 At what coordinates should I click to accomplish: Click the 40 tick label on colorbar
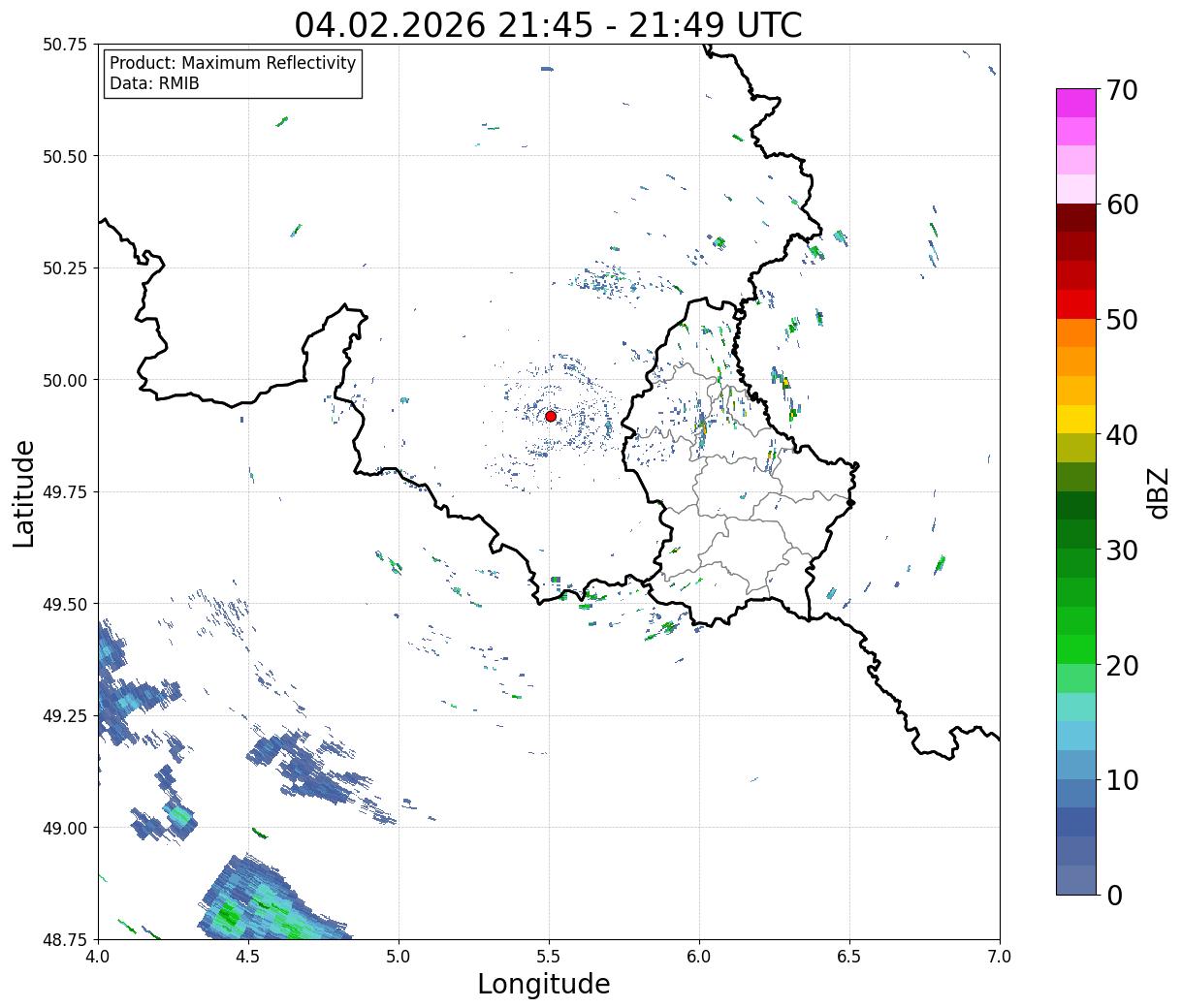1121,435
